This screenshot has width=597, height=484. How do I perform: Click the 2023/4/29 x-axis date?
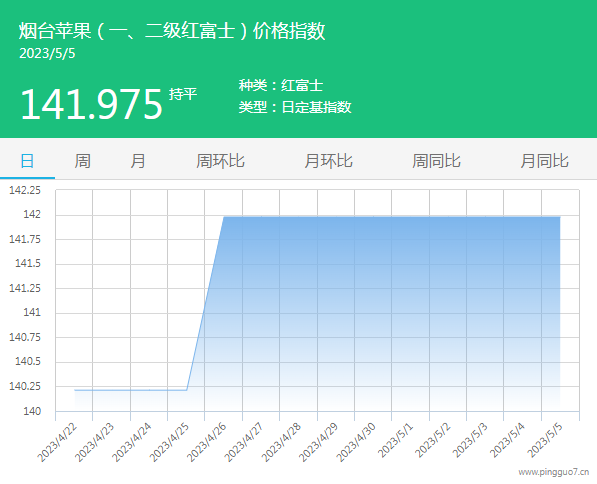318,442
